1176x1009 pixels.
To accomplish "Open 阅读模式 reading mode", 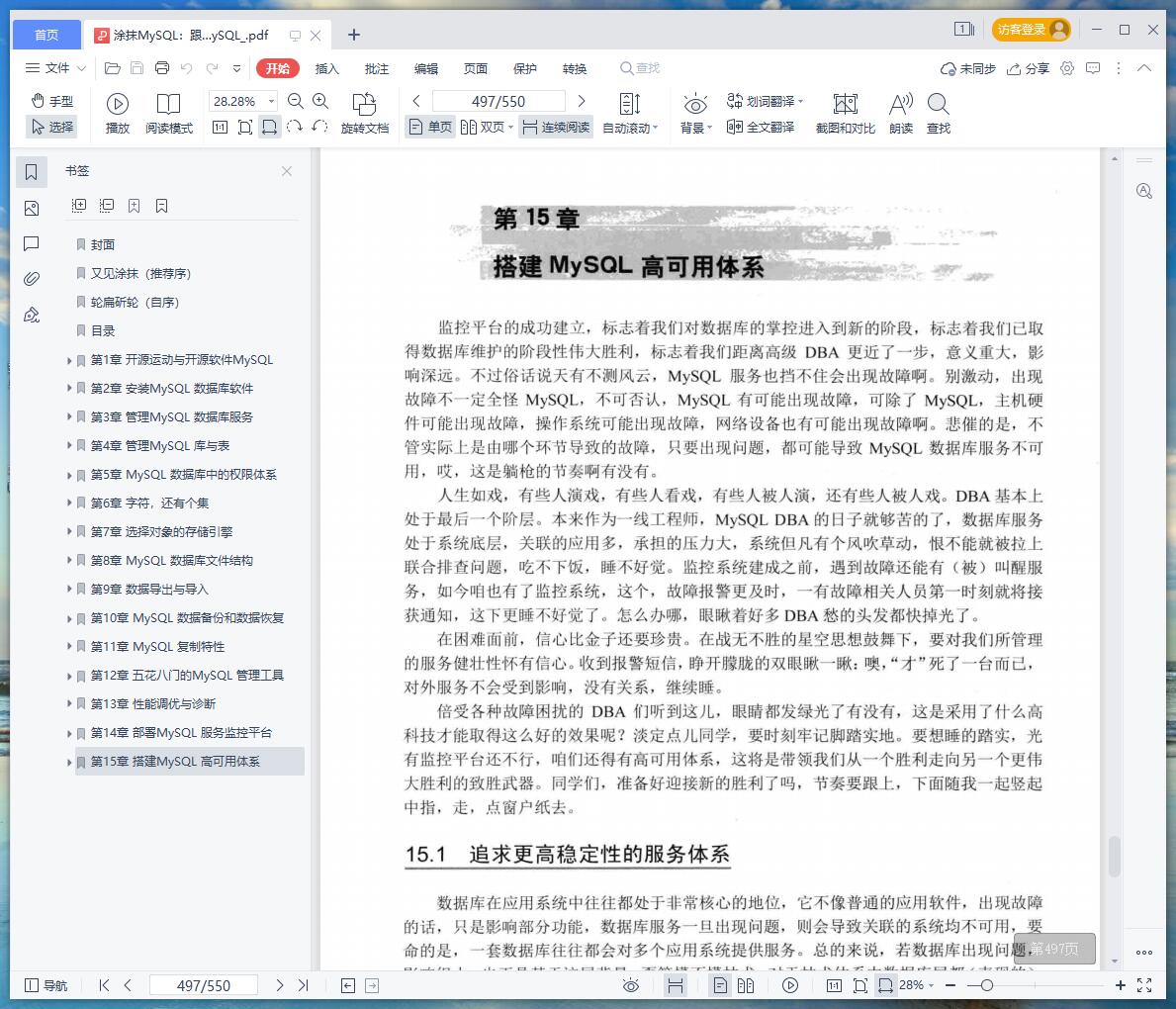I will (169, 114).
